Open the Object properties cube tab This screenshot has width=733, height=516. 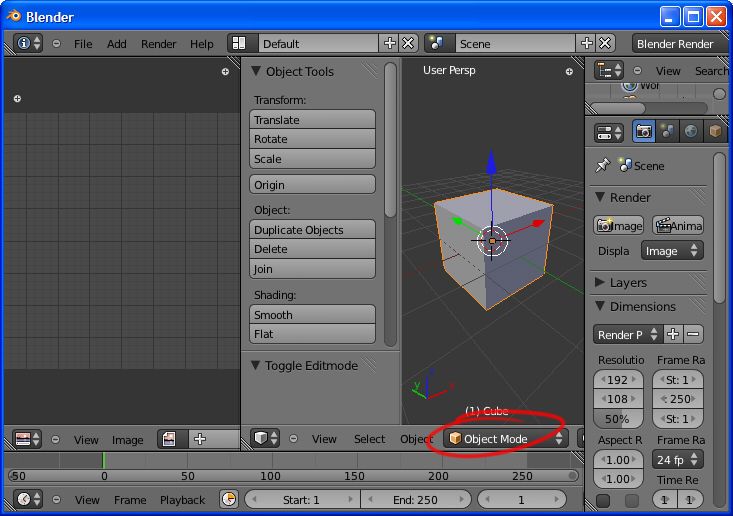pos(715,131)
